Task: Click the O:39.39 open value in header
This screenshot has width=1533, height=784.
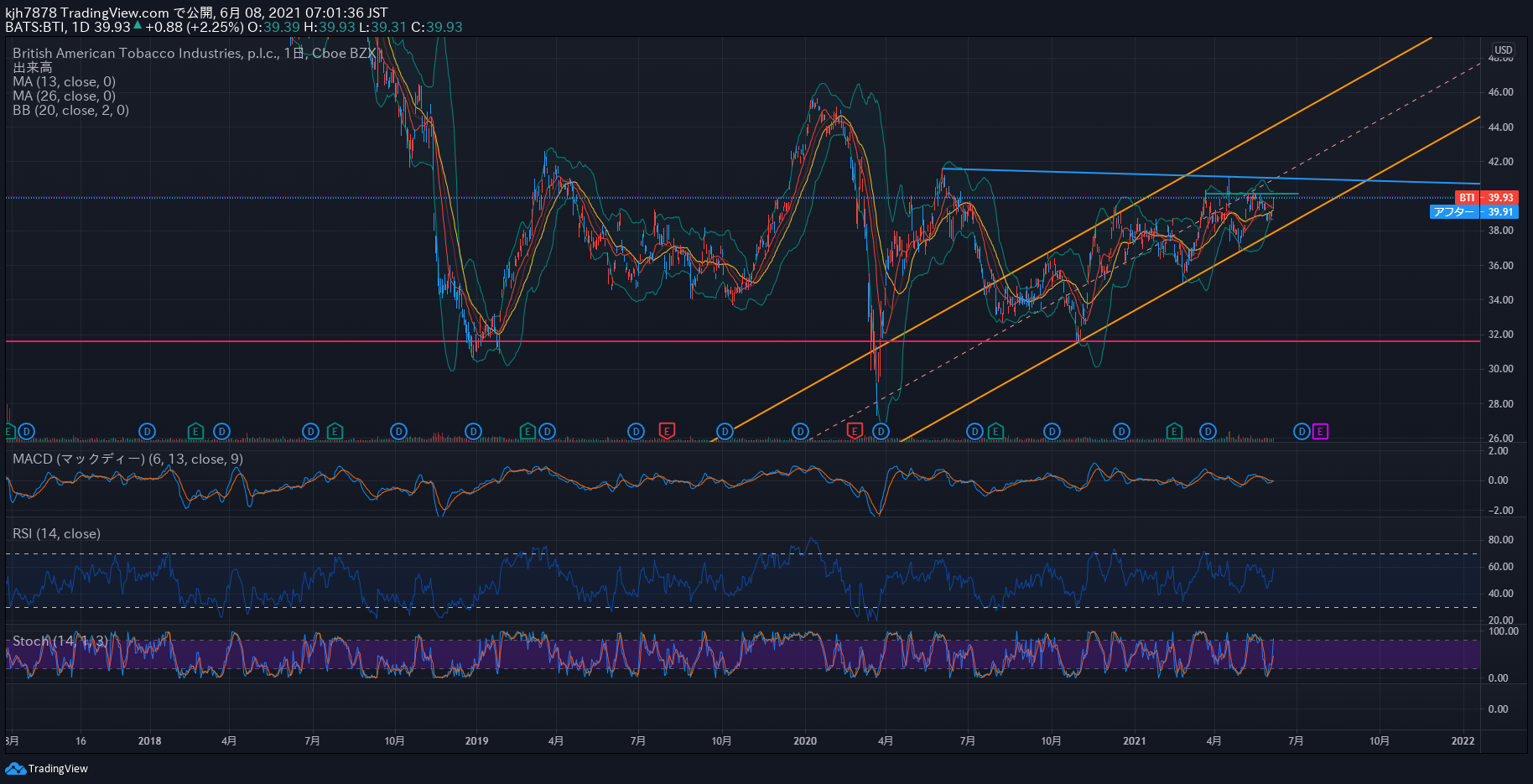Action: pos(273,27)
